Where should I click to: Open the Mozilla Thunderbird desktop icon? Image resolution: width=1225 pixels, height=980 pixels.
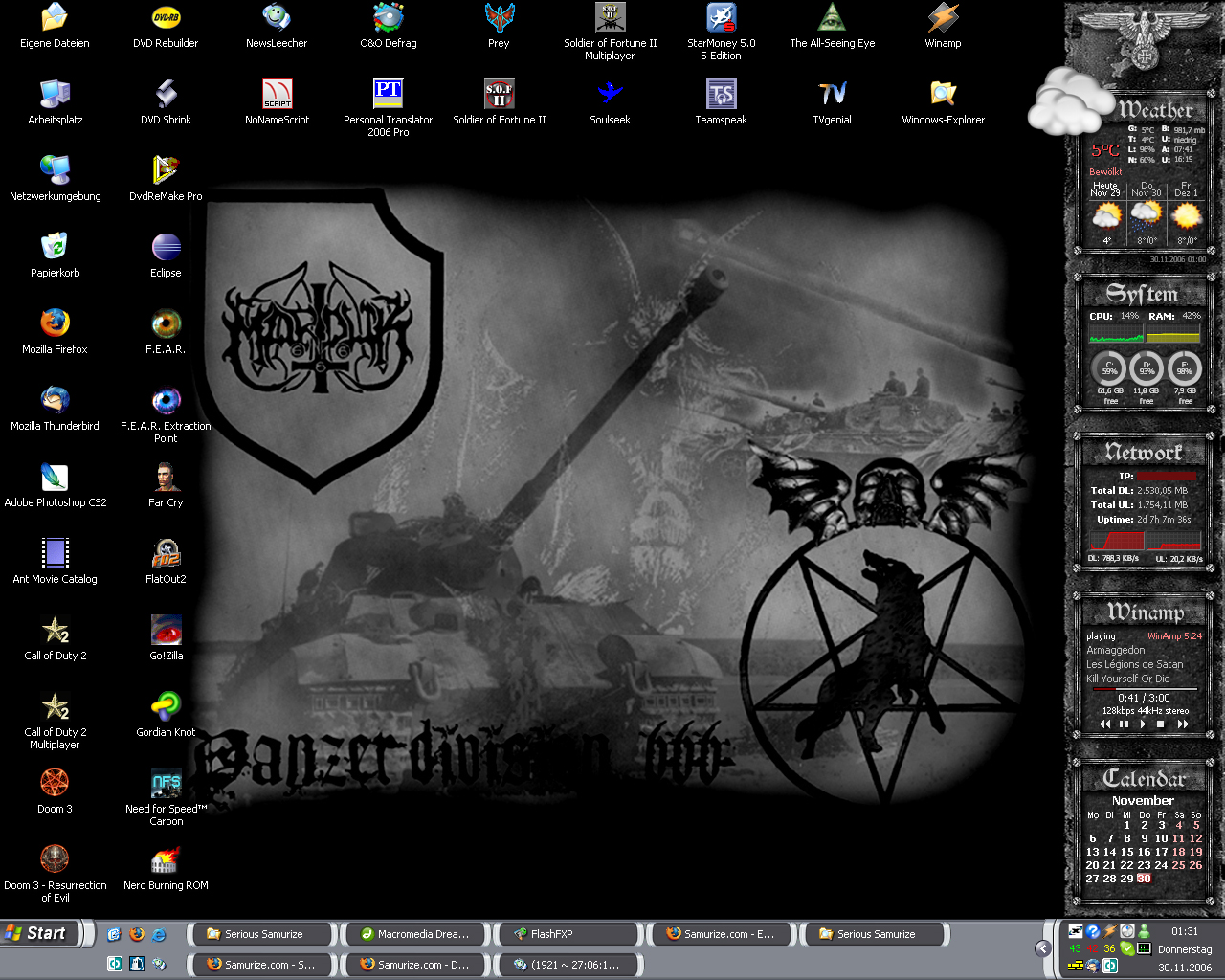pos(55,409)
